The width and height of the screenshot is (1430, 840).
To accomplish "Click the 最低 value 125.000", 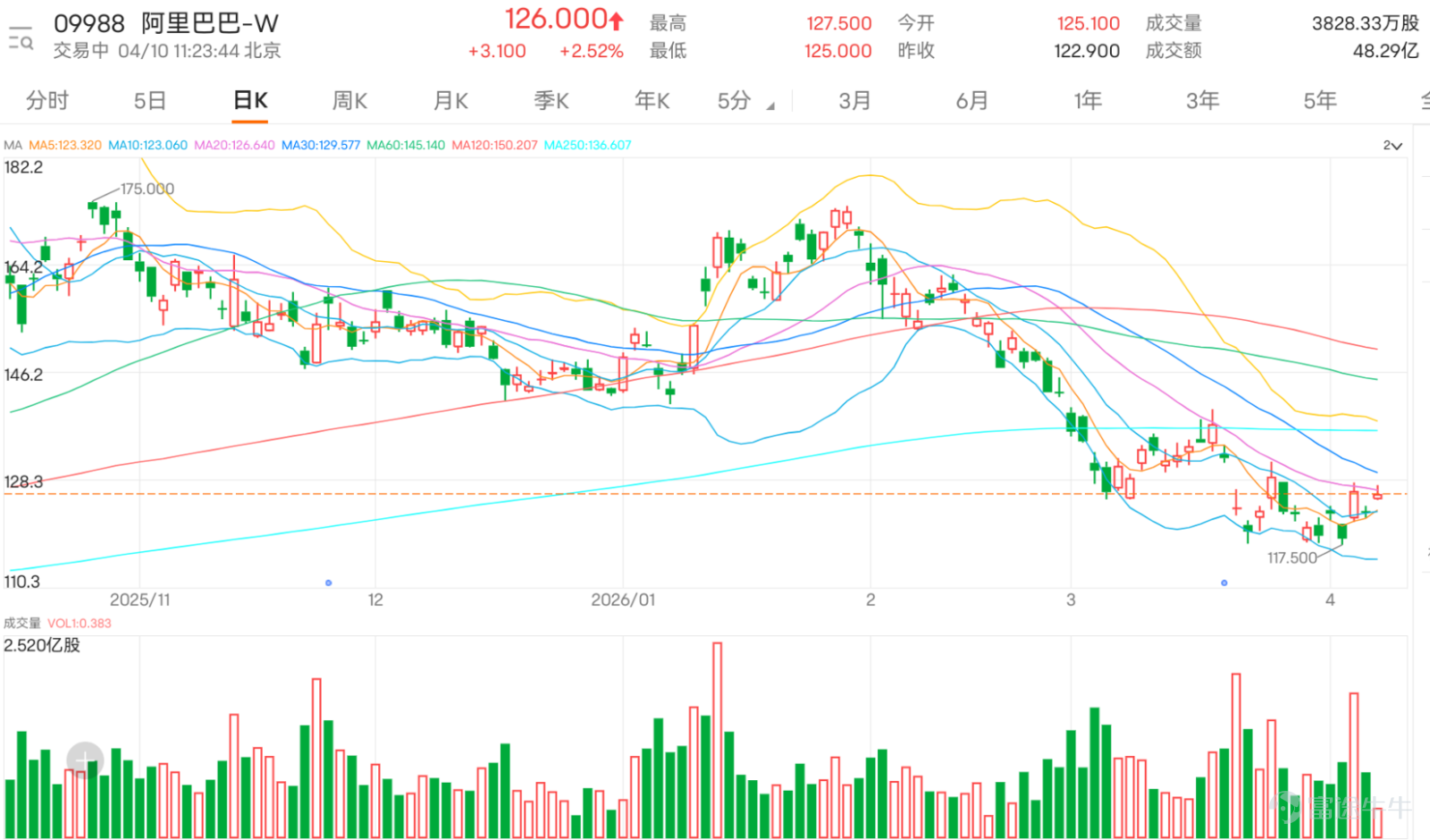I will click(838, 51).
